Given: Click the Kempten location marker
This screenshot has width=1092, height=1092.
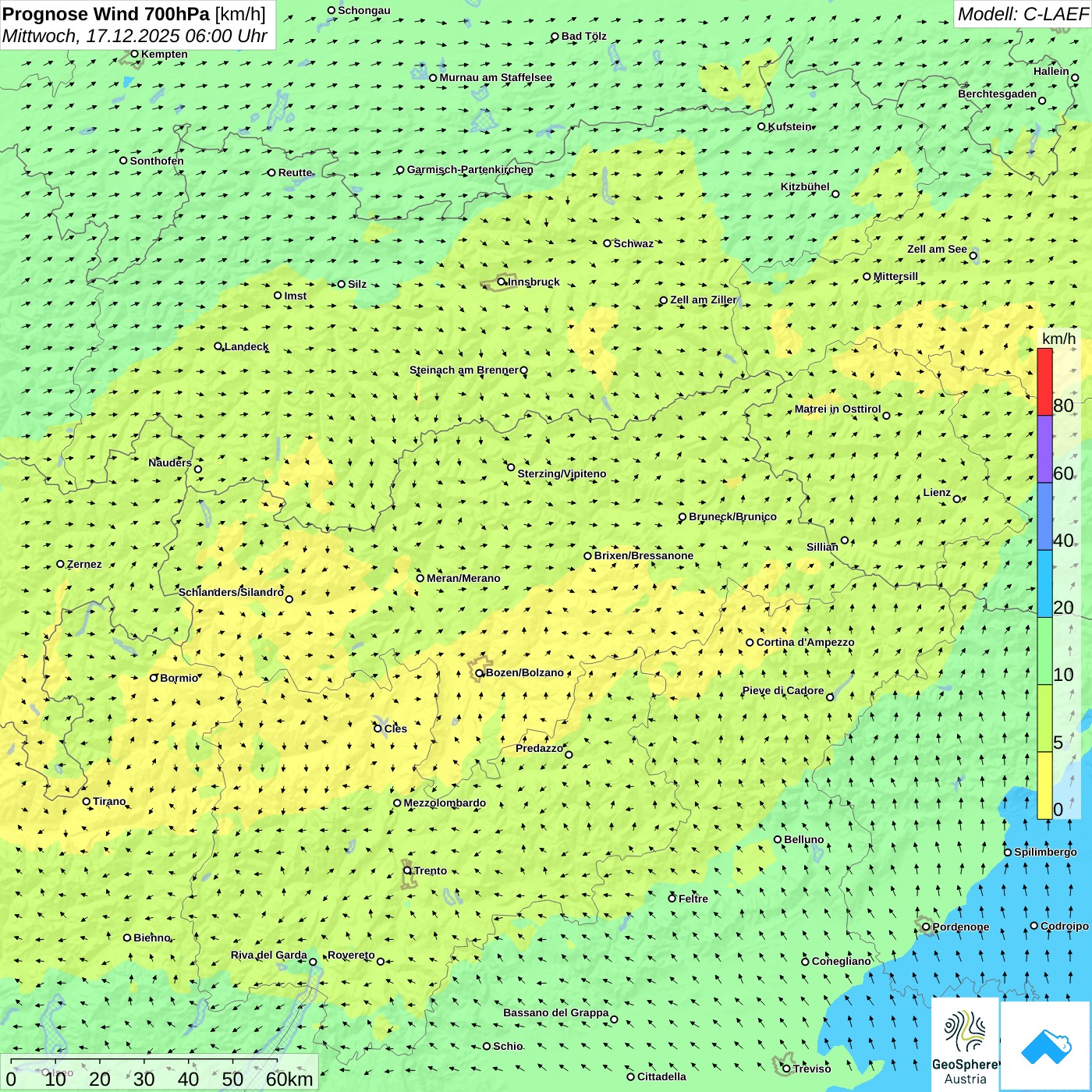Looking at the screenshot, I should click(x=134, y=55).
